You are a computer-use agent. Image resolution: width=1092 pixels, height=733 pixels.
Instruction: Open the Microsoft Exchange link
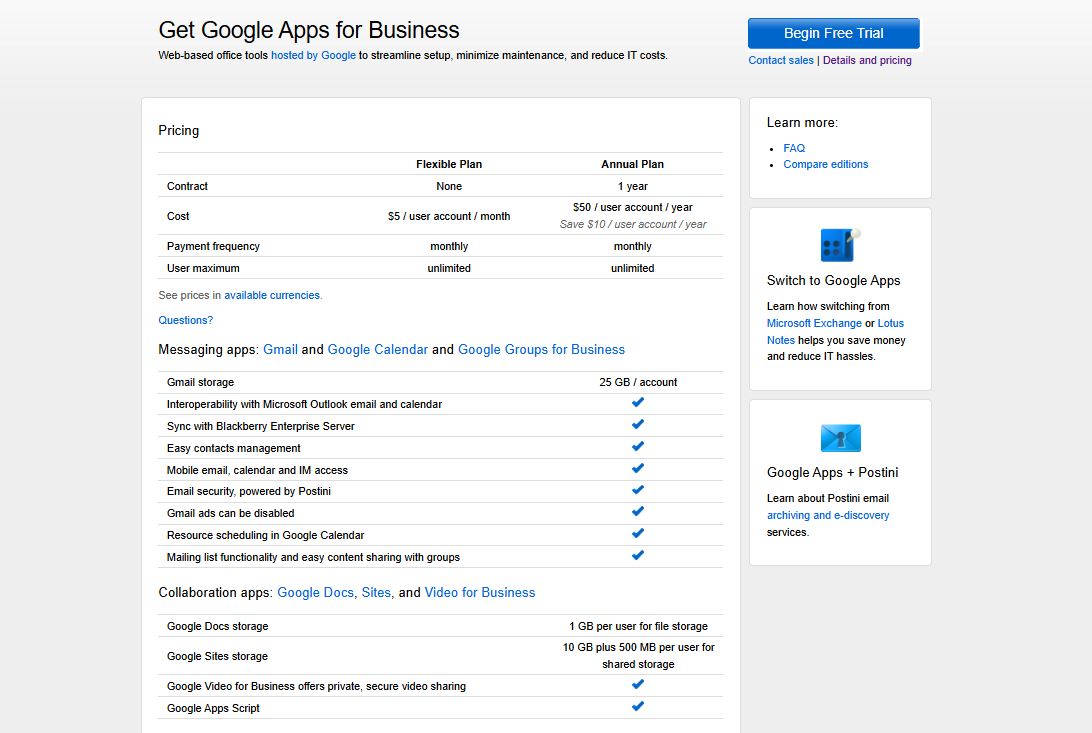pyautogui.click(x=814, y=324)
